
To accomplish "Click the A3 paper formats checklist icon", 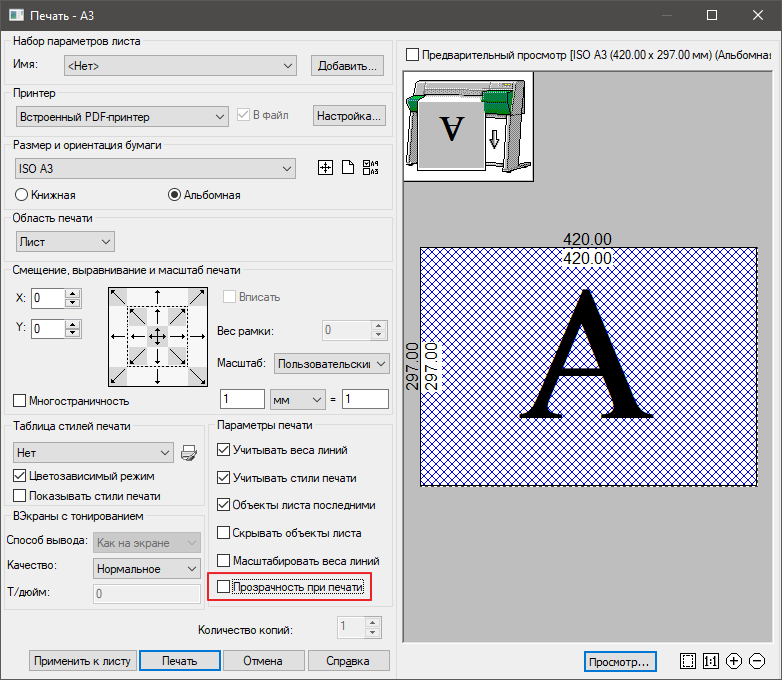I will 371,168.
